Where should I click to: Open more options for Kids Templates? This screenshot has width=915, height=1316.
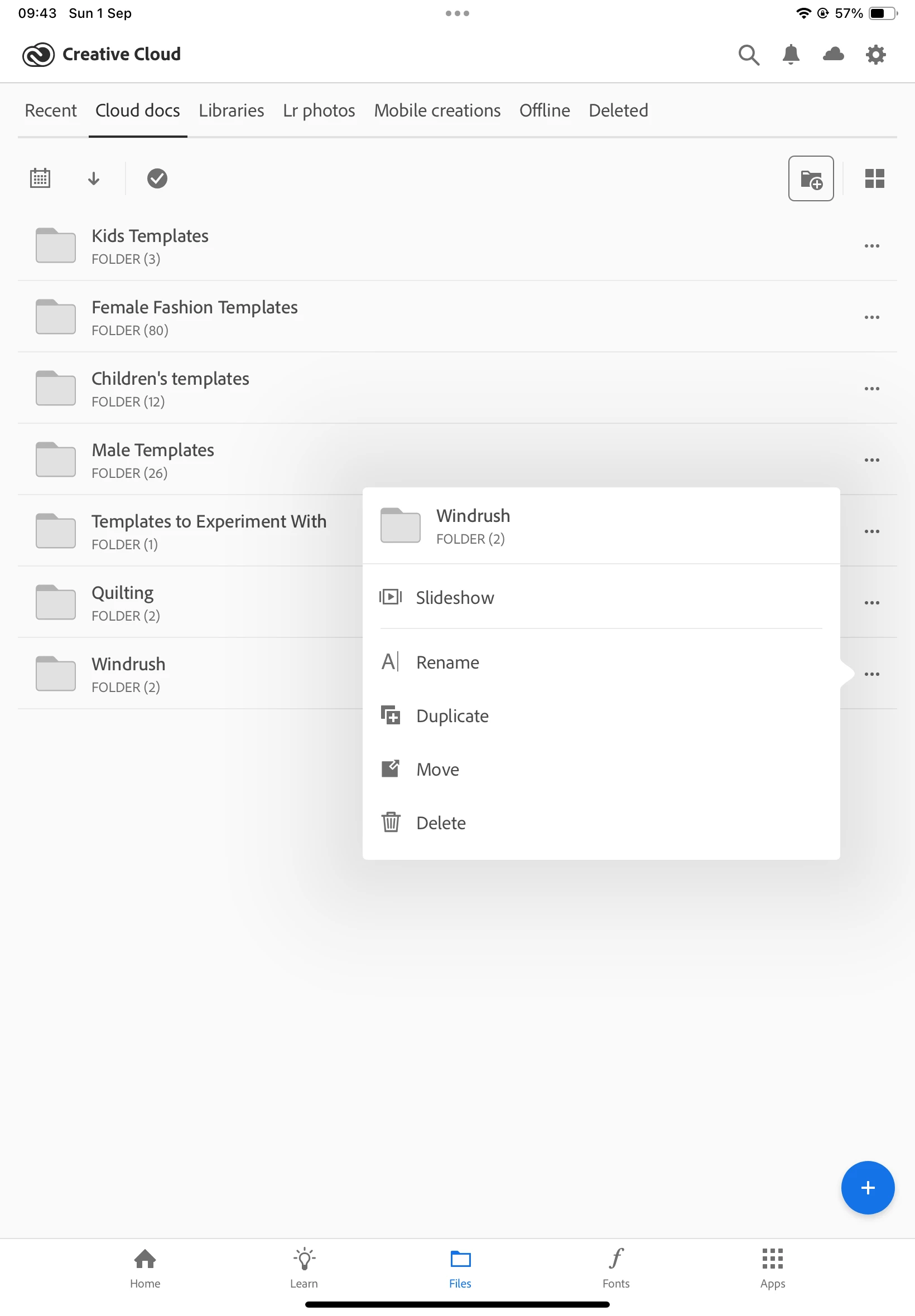pyautogui.click(x=871, y=246)
